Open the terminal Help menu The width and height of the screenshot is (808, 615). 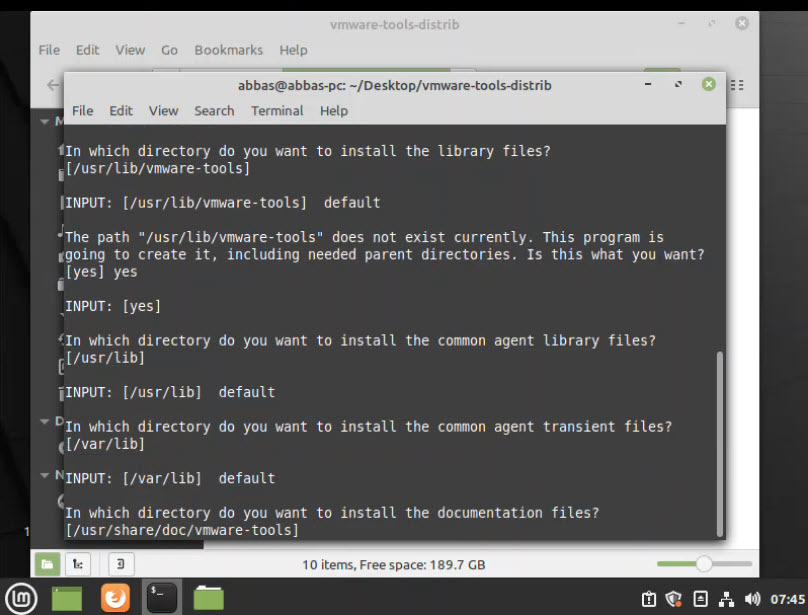coord(334,111)
